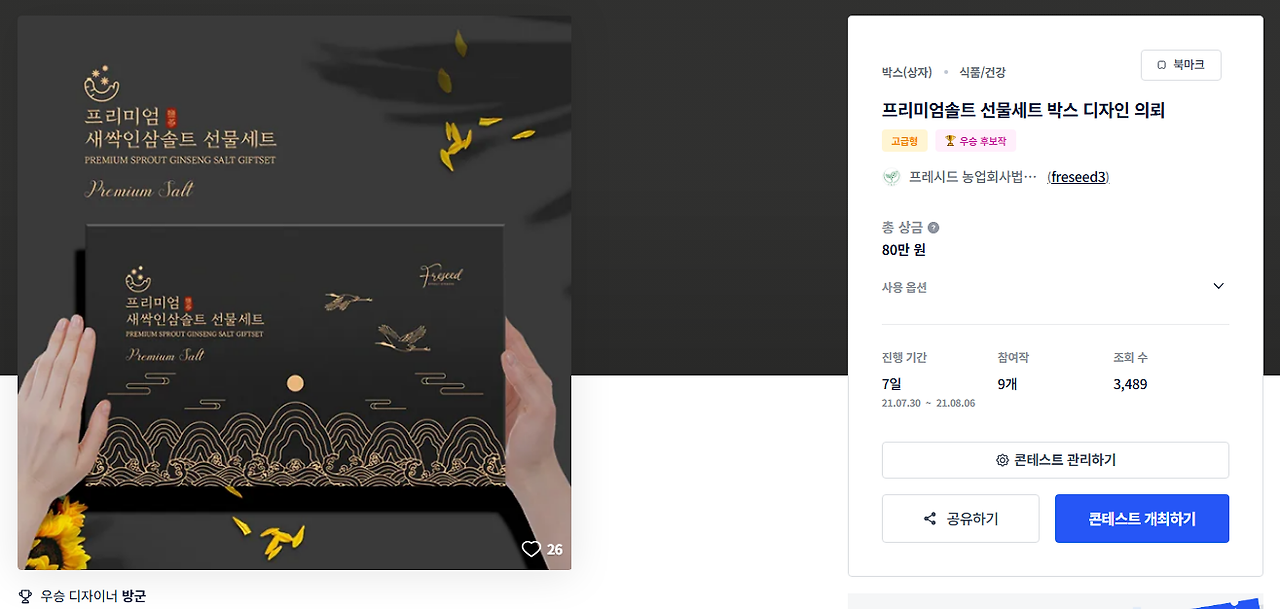Open winner designer 방군 profile
The image size is (1280, 609).
(134, 596)
